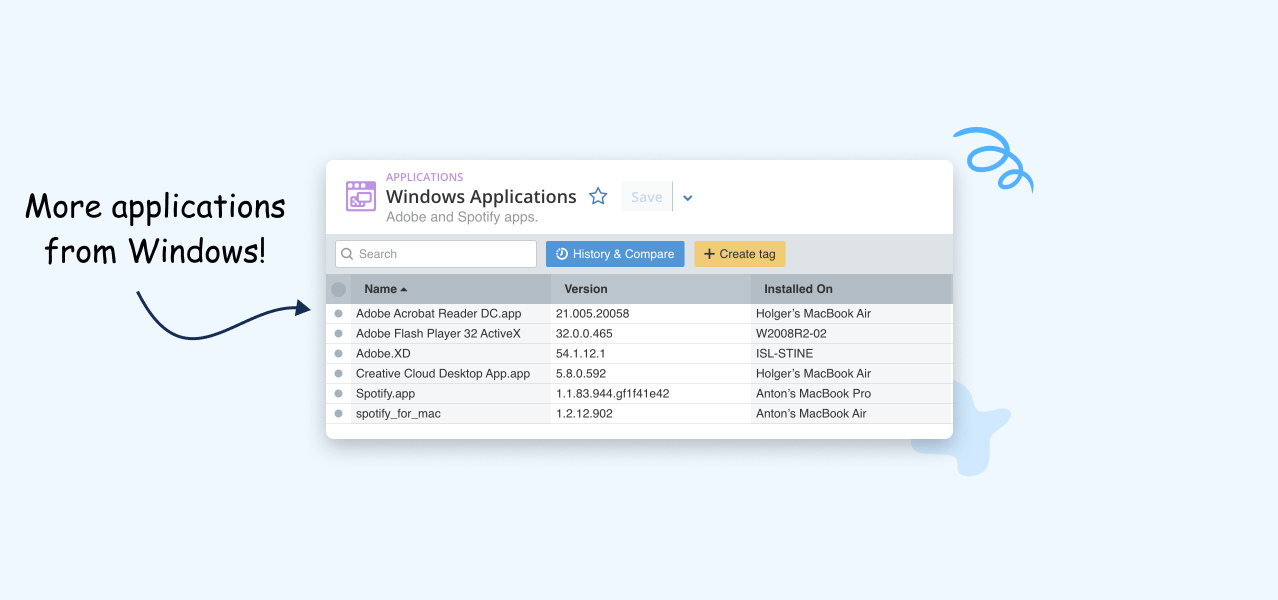Viewport: 1278px width, 600px height.
Task: Sort by the Name column header
Action: tap(451, 289)
